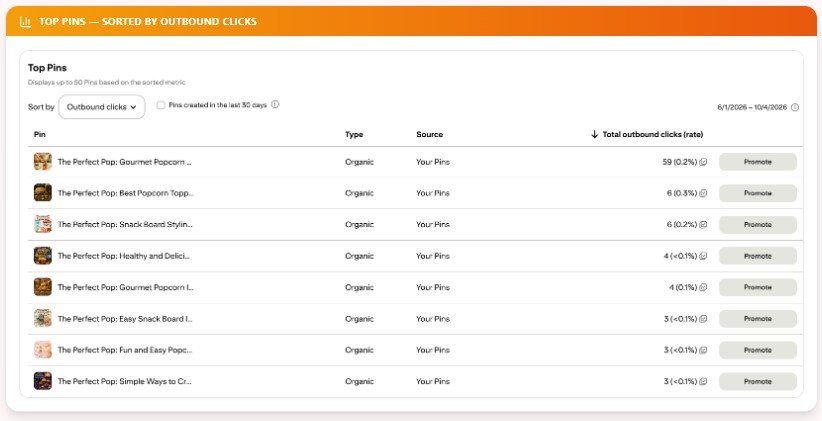Click icon next to 4 (0.1%) value

pyautogui.click(x=704, y=287)
